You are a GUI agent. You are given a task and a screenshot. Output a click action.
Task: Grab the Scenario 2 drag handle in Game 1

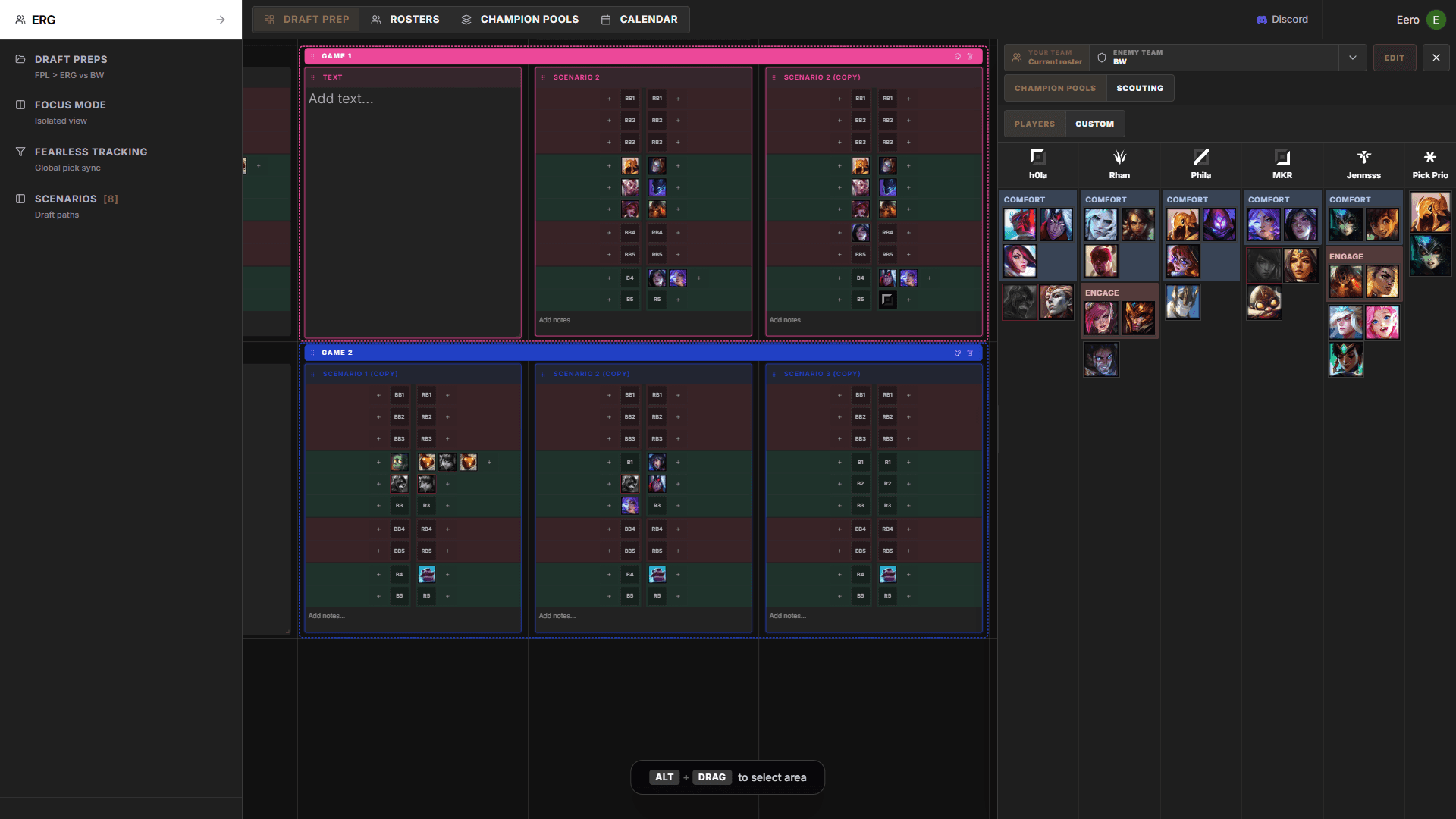(543, 77)
